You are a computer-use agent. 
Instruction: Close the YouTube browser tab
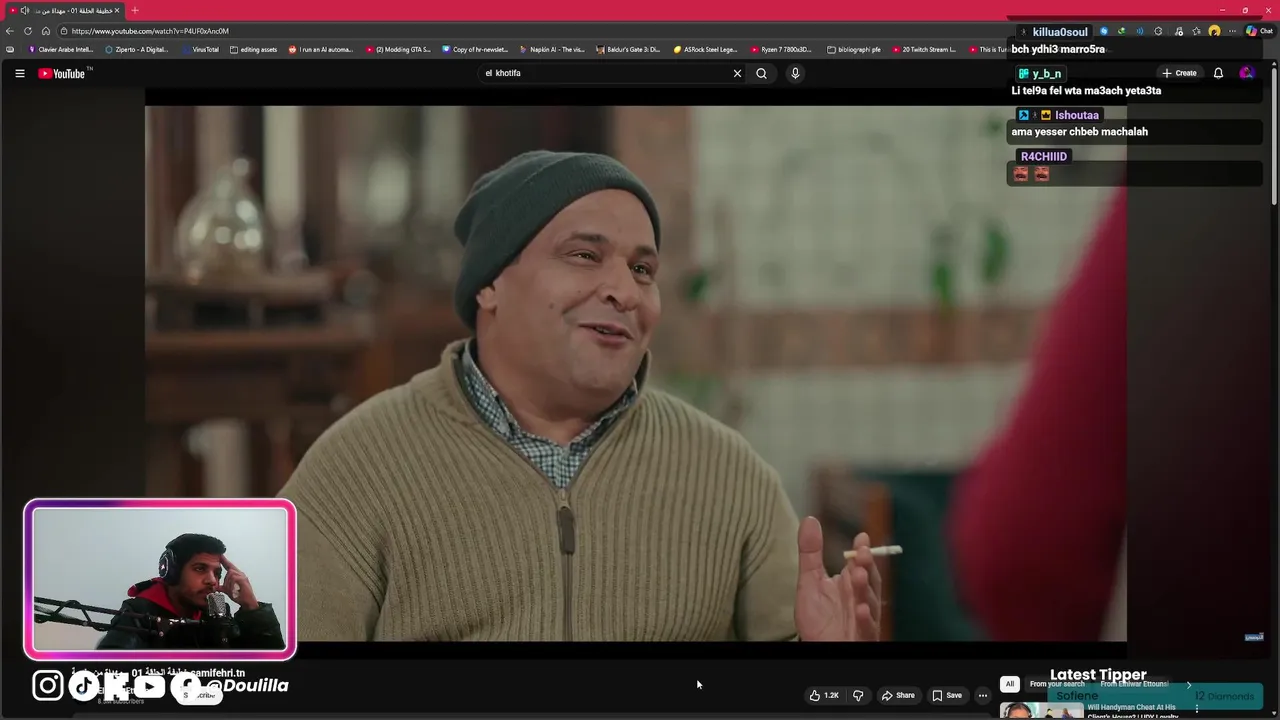point(117,10)
